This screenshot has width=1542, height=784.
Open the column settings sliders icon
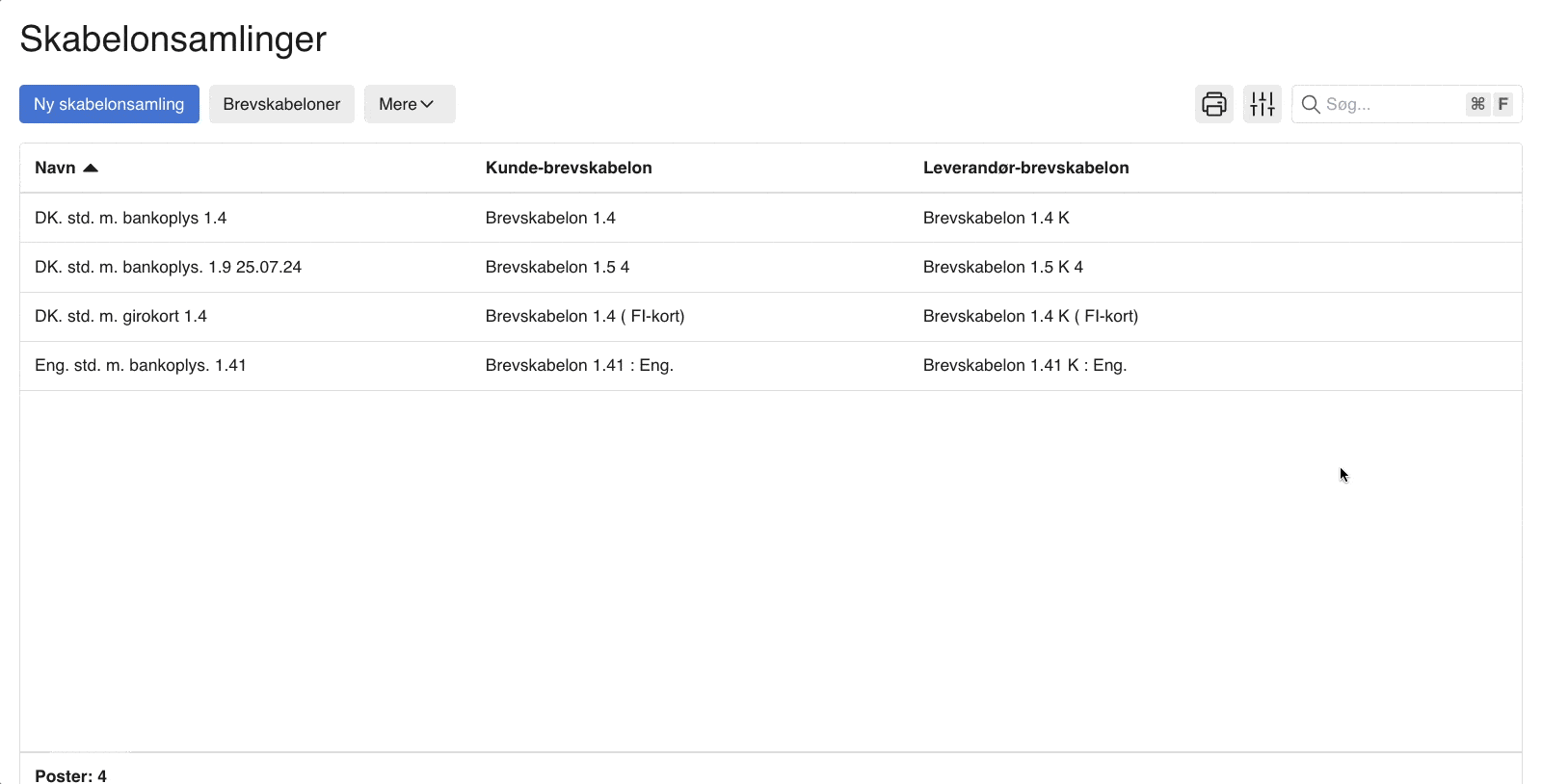[x=1262, y=104]
